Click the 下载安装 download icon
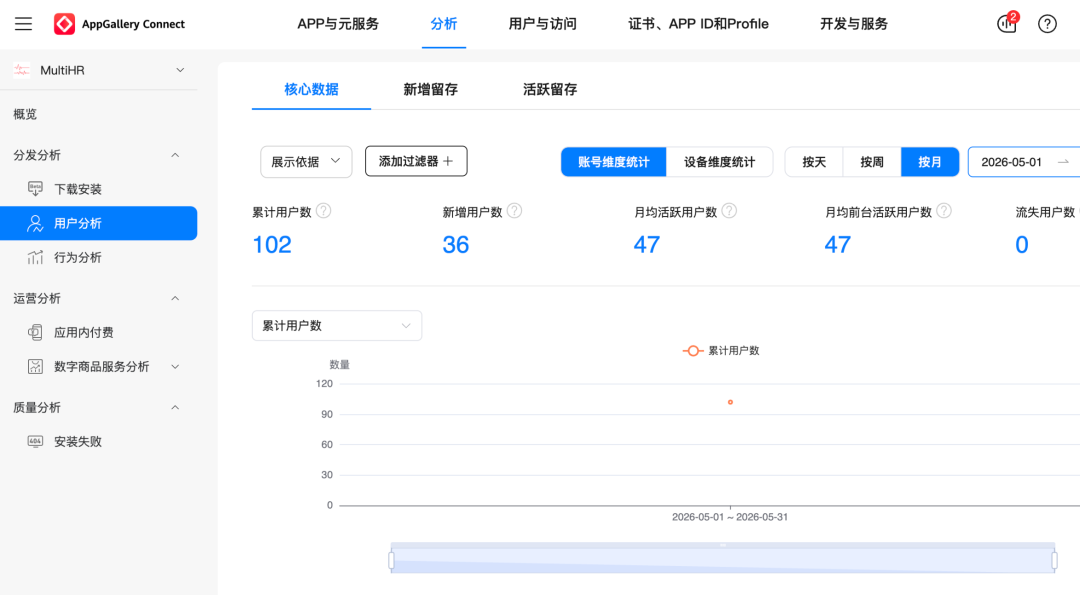The image size is (1080, 595). pos(35,189)
